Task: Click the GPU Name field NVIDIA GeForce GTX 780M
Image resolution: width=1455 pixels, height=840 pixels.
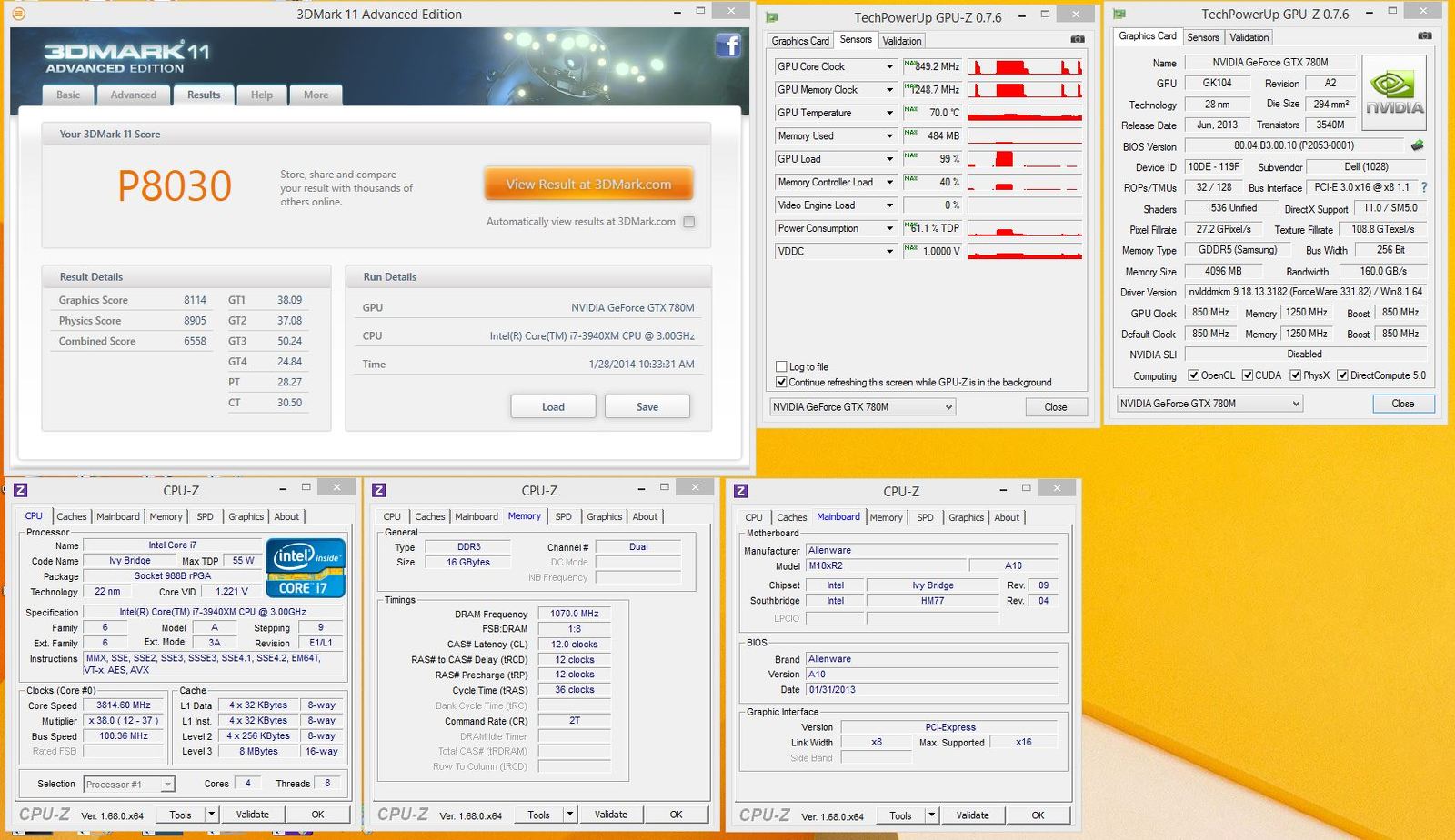Action: pos(1269,63)
